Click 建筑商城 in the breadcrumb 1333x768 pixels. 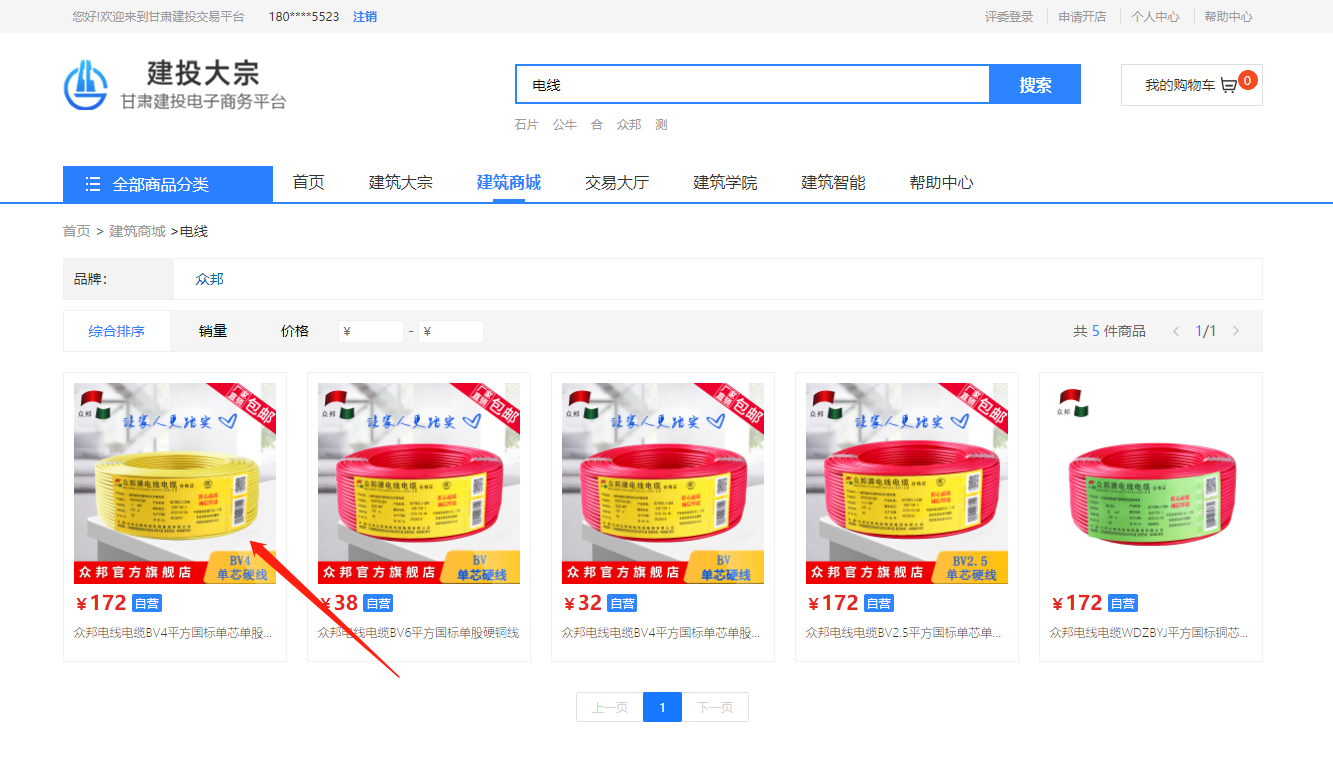point(137,231)
